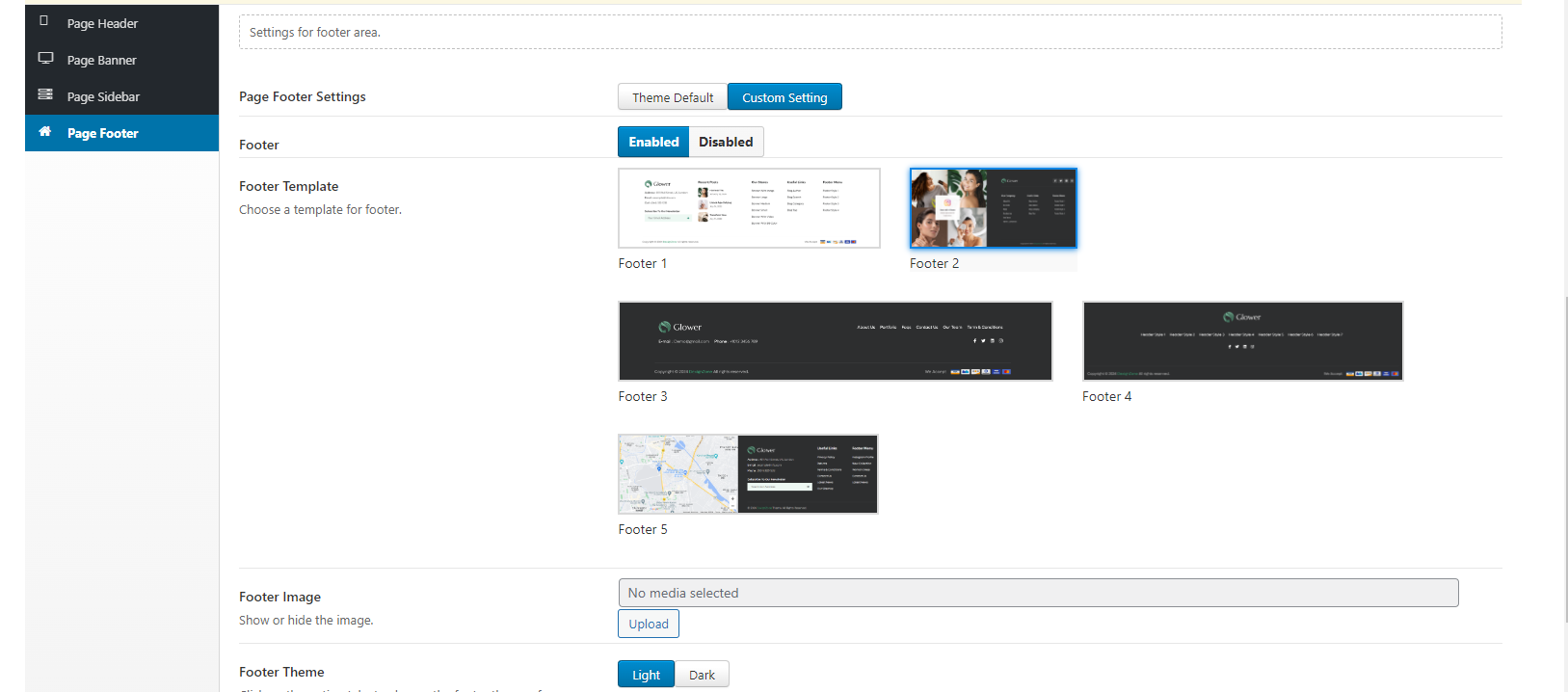Choose the Custom Setting option
The height and width of the screenshot is (692, 1568).
pos(784,97)
